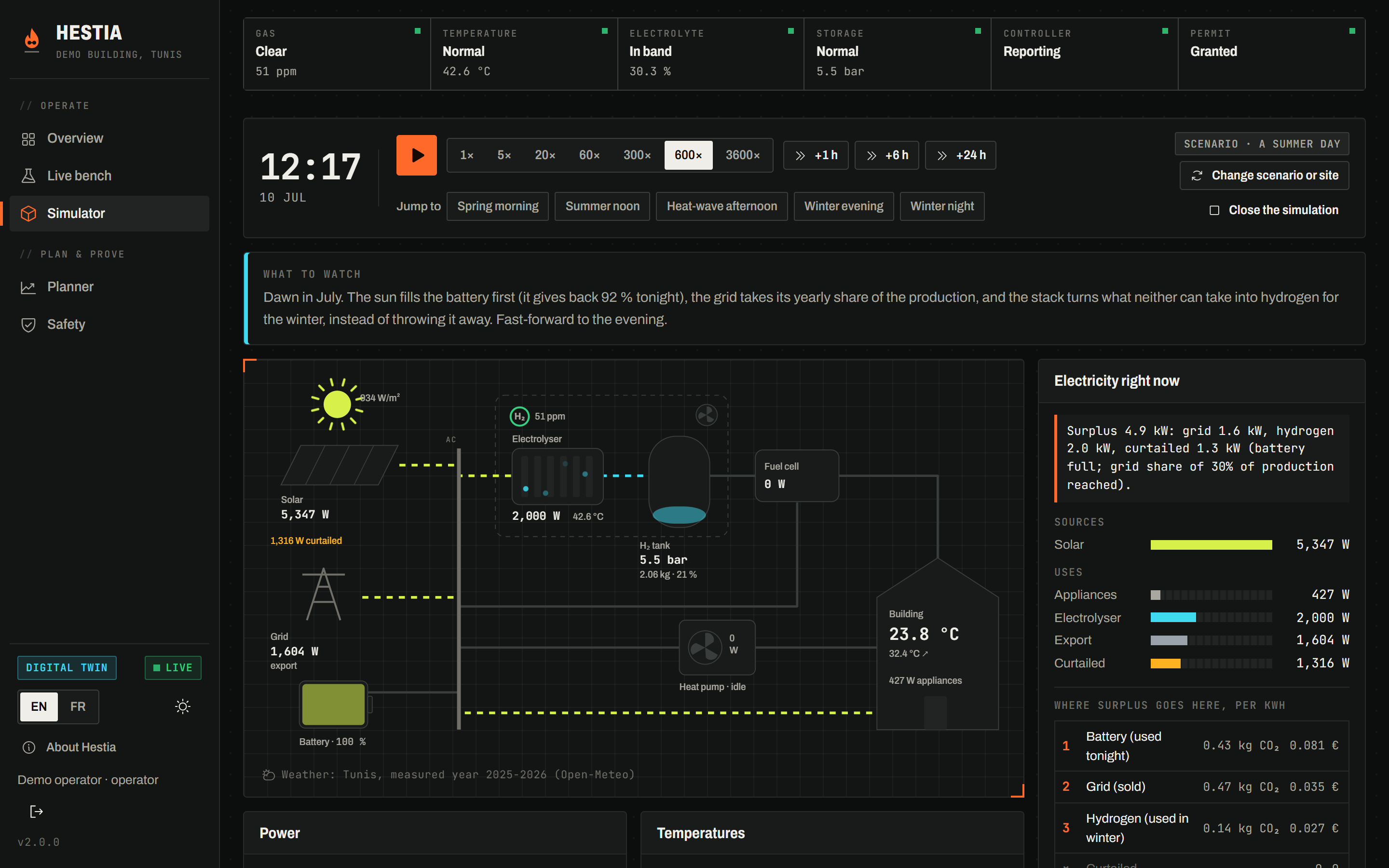
Task: Set simulation speed to 5×
Action: (x=504, y=155)
